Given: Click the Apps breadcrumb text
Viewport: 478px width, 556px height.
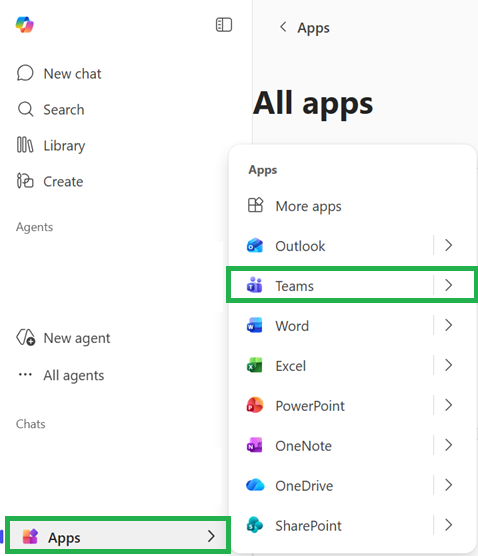Looking at the screenshot, I should (x=313, y=28).
